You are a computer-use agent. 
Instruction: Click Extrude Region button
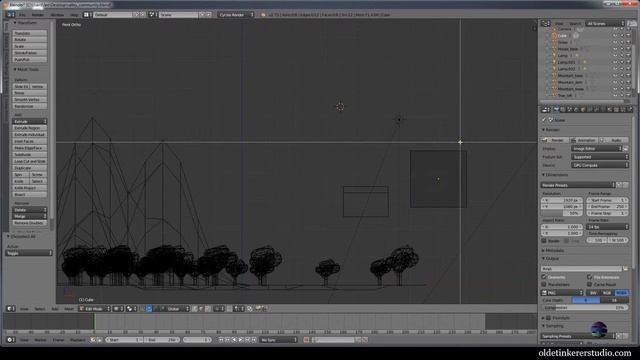(x=29, y=128)
